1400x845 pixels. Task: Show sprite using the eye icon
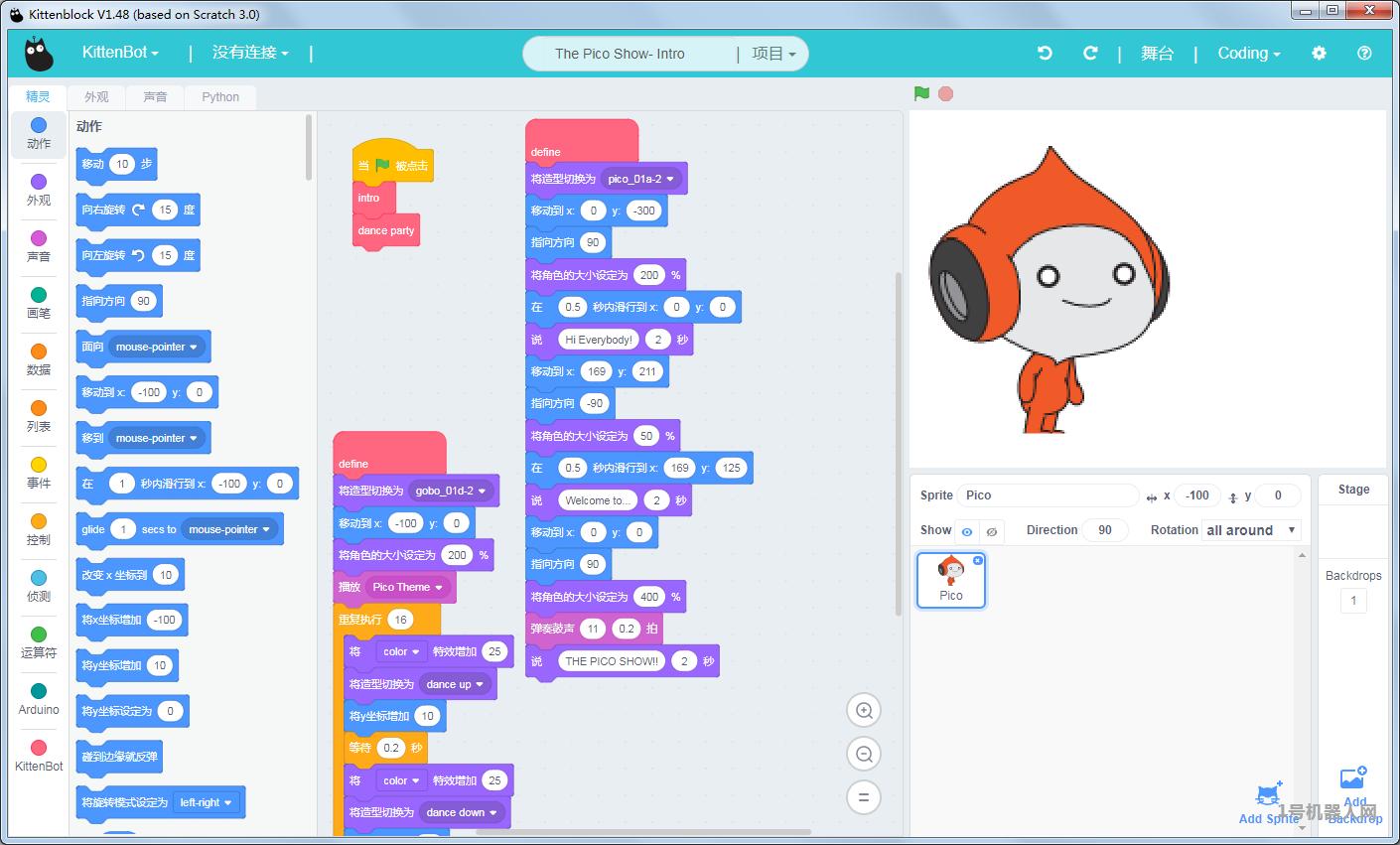coord(967,531)
